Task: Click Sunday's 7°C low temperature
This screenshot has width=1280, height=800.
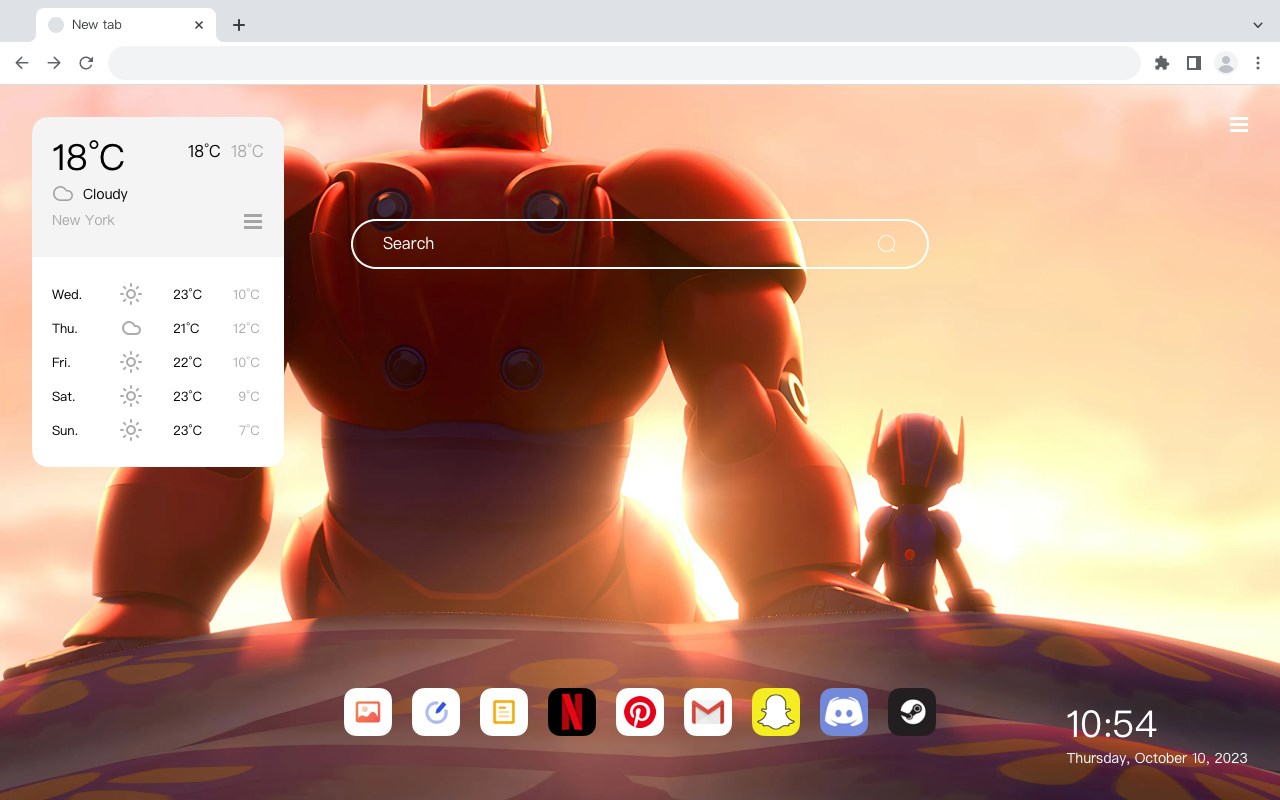Action: 249,431
